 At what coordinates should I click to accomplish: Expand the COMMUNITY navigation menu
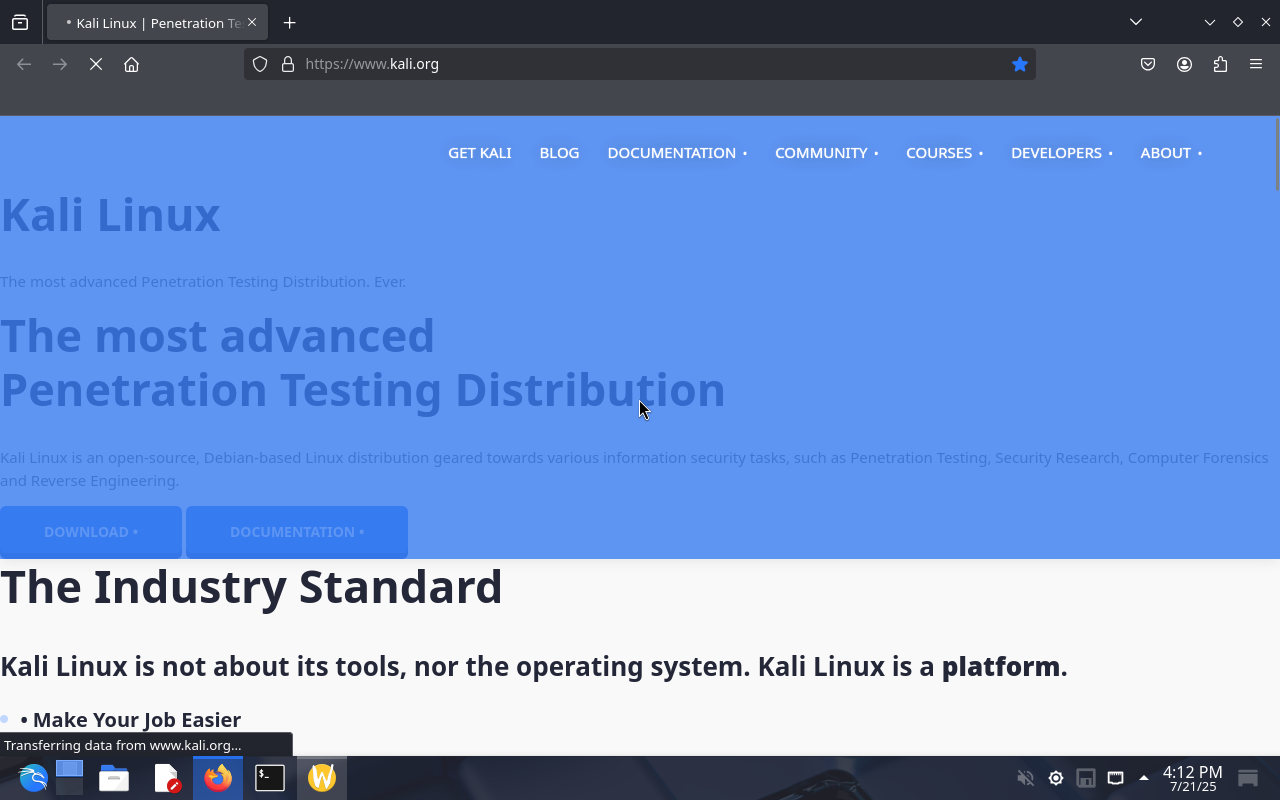pyautogui.click(x=826, y=153)
